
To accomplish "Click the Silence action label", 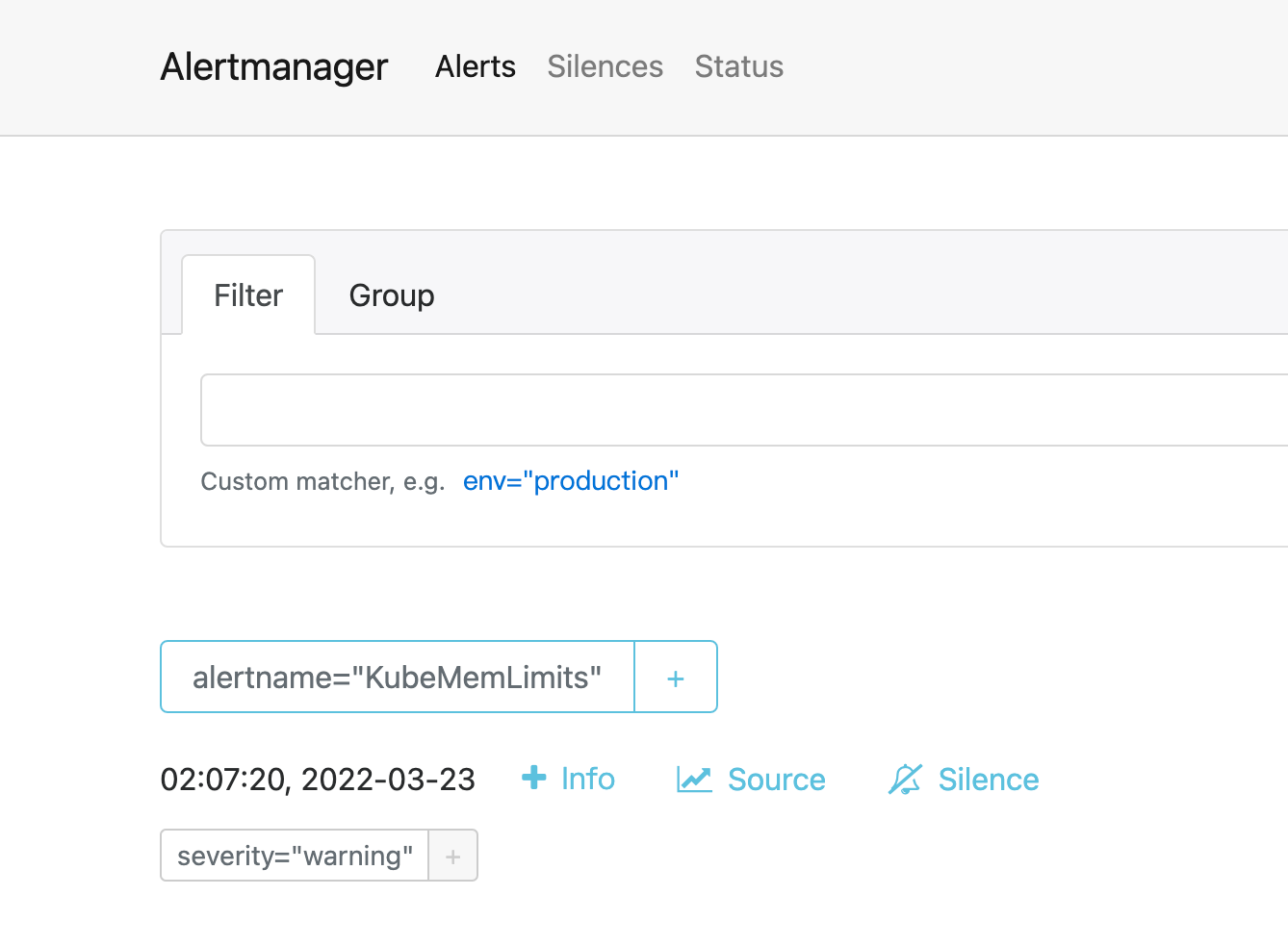I will [988, 779].
